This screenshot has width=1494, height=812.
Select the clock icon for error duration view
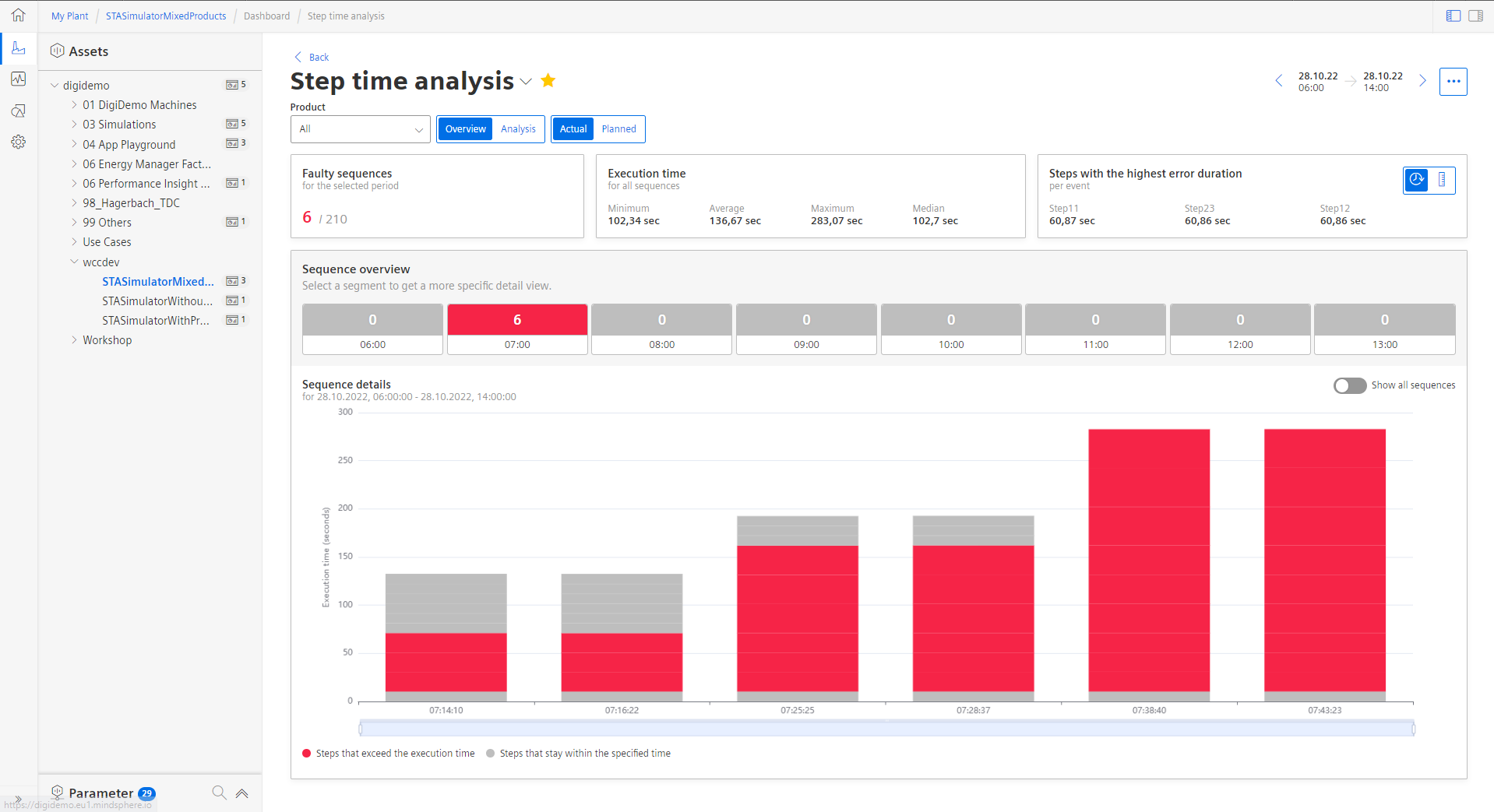tap(1416, 180)
